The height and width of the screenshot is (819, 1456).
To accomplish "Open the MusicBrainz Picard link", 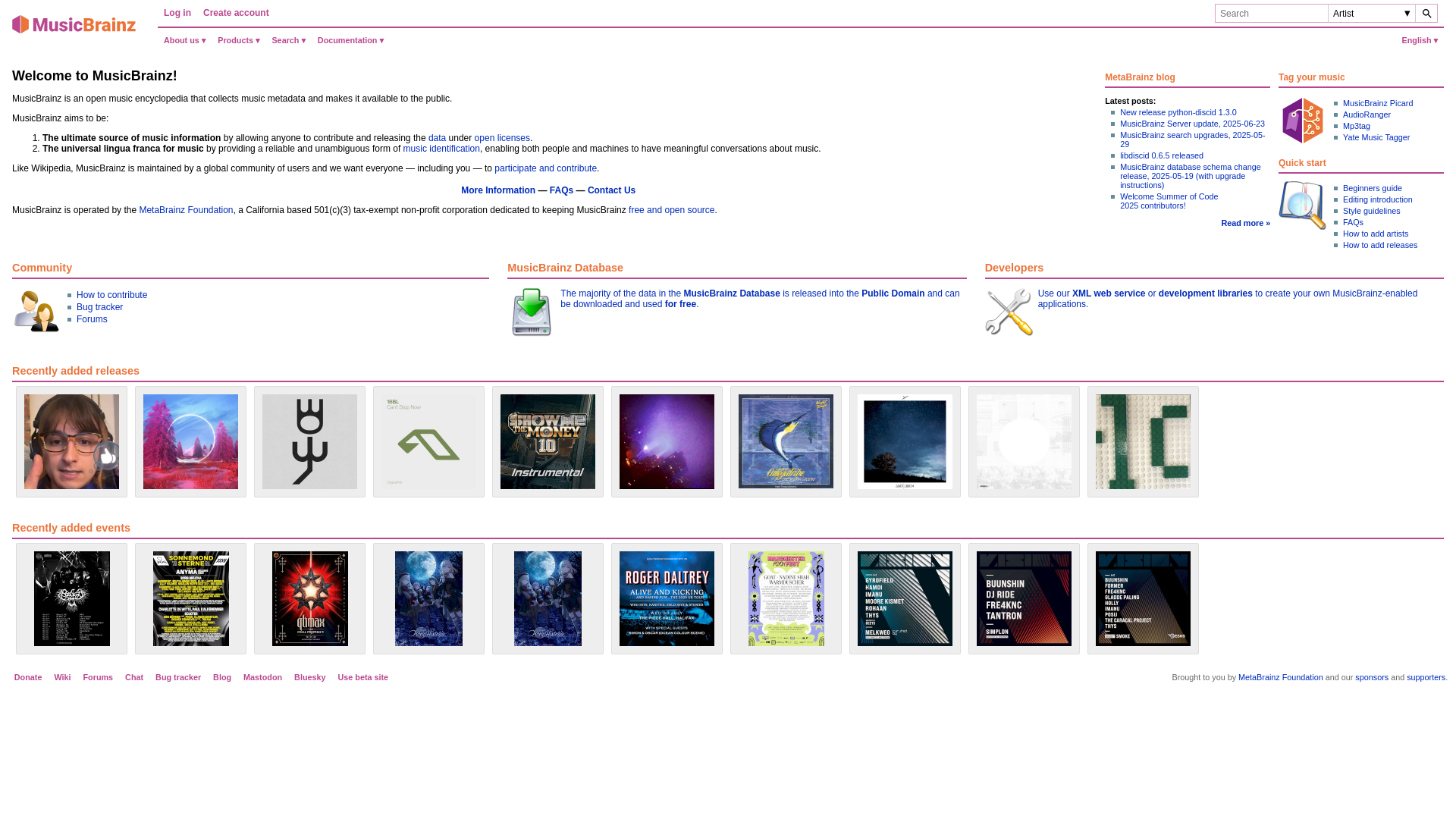I will [x=1378, y=103].
